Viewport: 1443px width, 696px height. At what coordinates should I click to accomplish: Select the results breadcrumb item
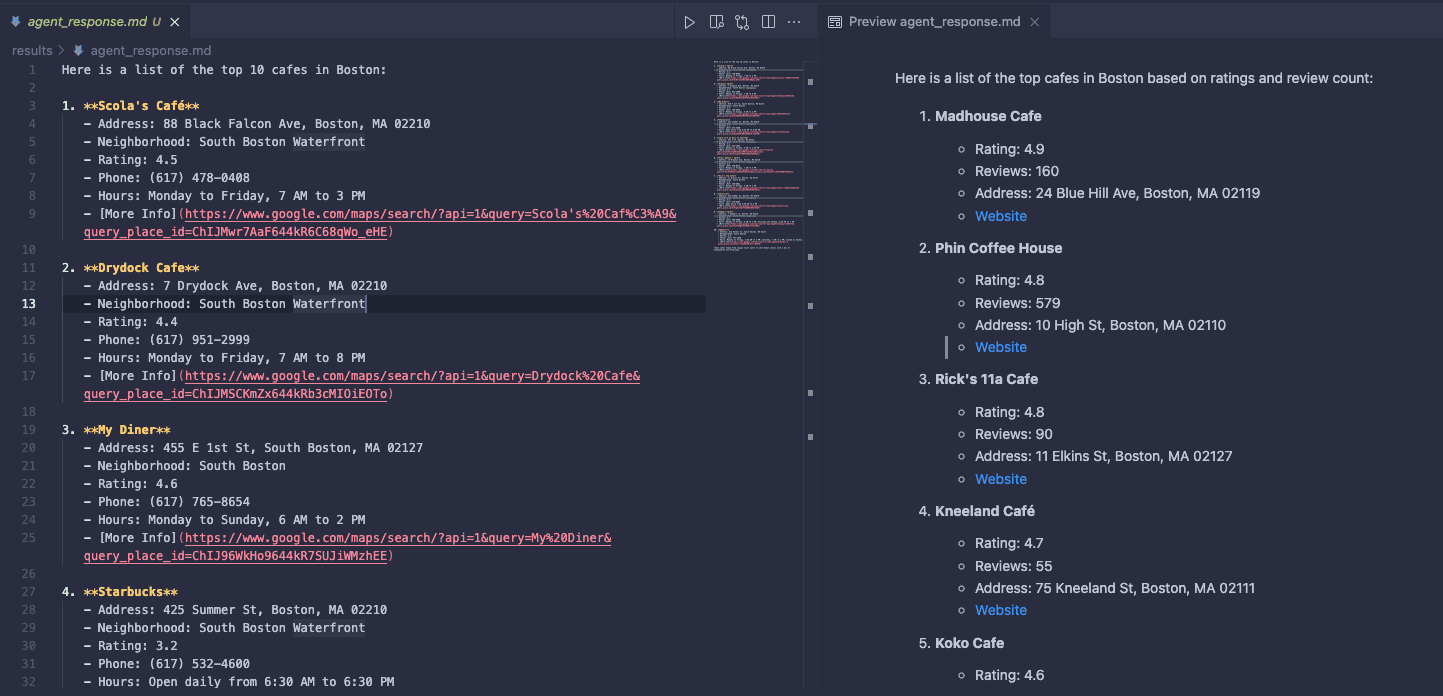30,50
